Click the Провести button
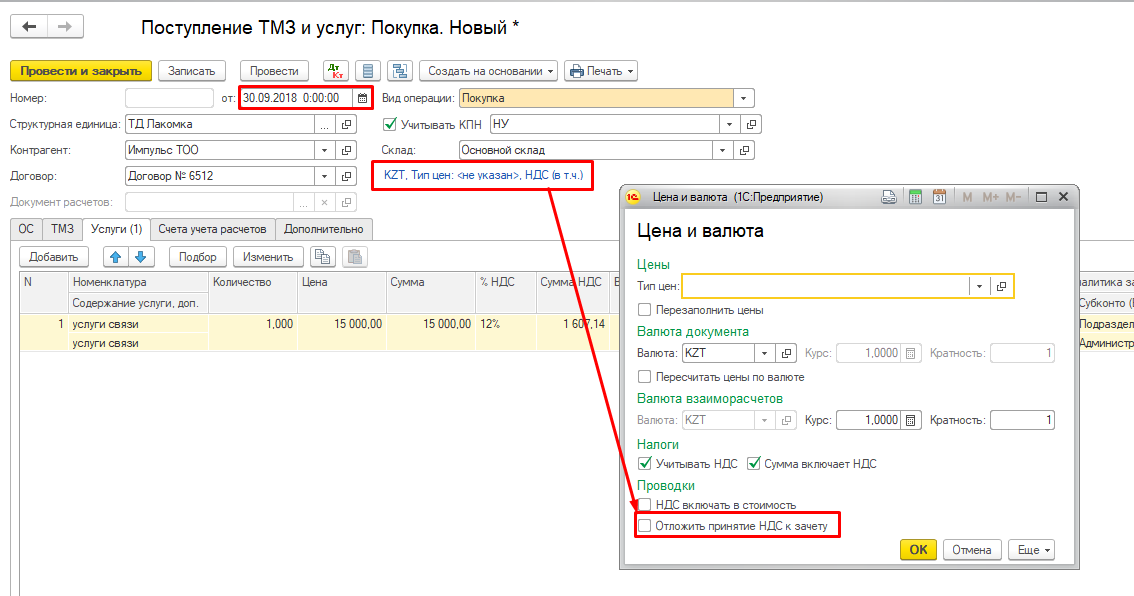 274,71
